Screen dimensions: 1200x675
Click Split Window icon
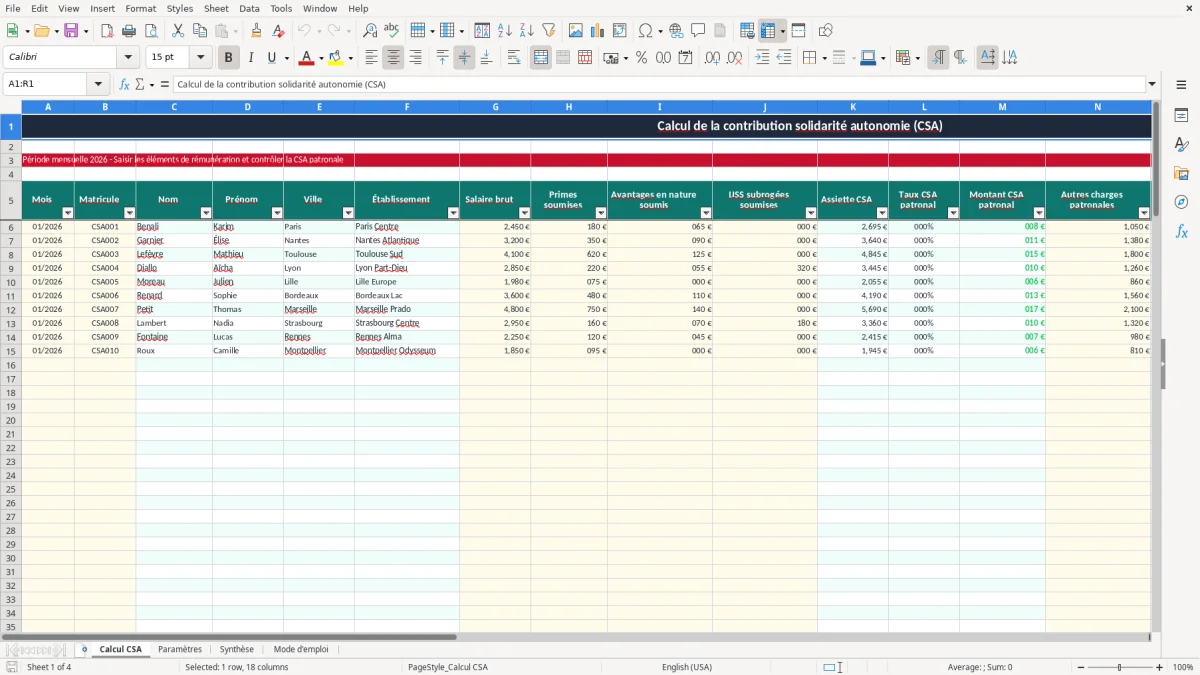[798, 31]
